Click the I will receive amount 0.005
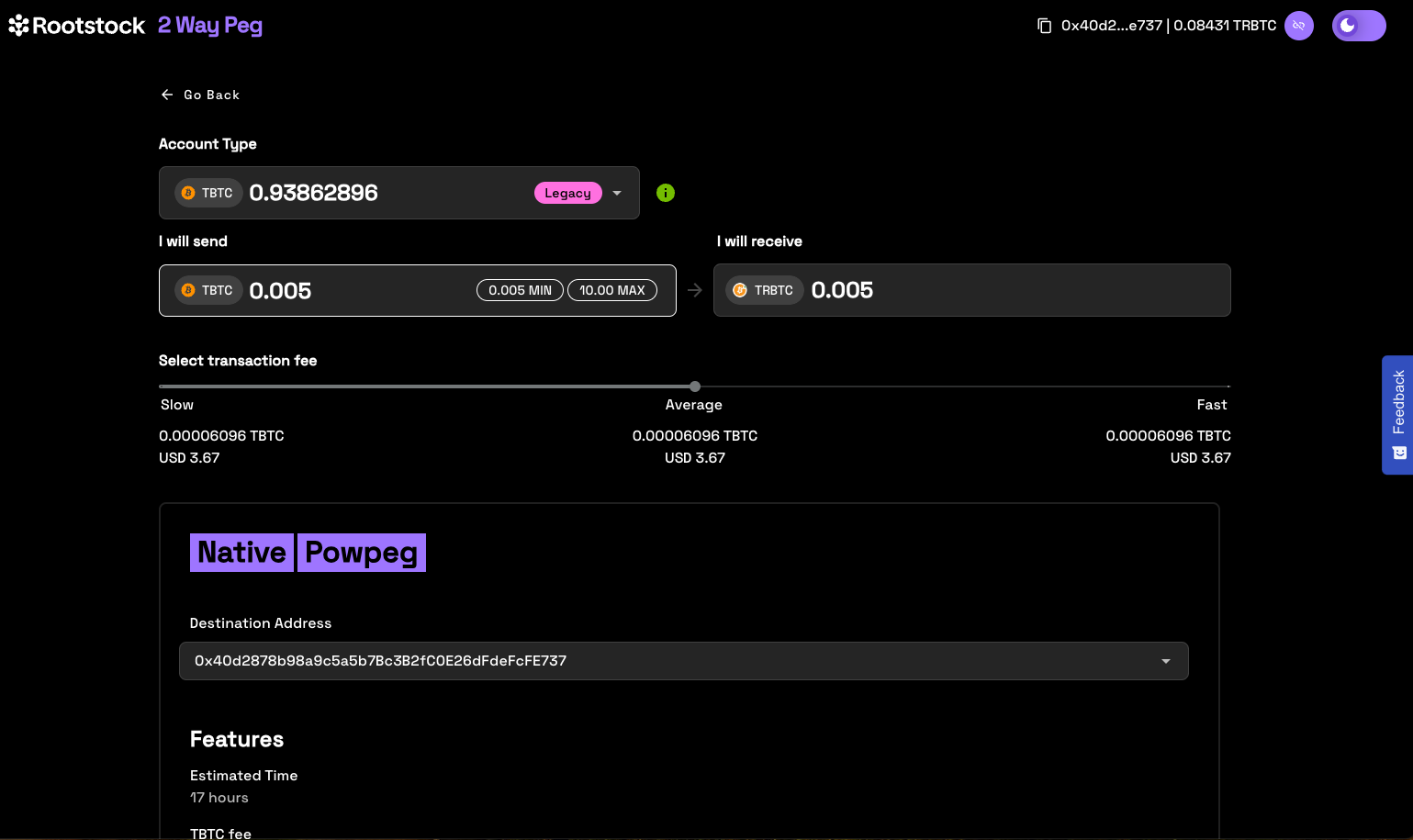This screenshot has height=840, width=1413. [x=842, y=290]
